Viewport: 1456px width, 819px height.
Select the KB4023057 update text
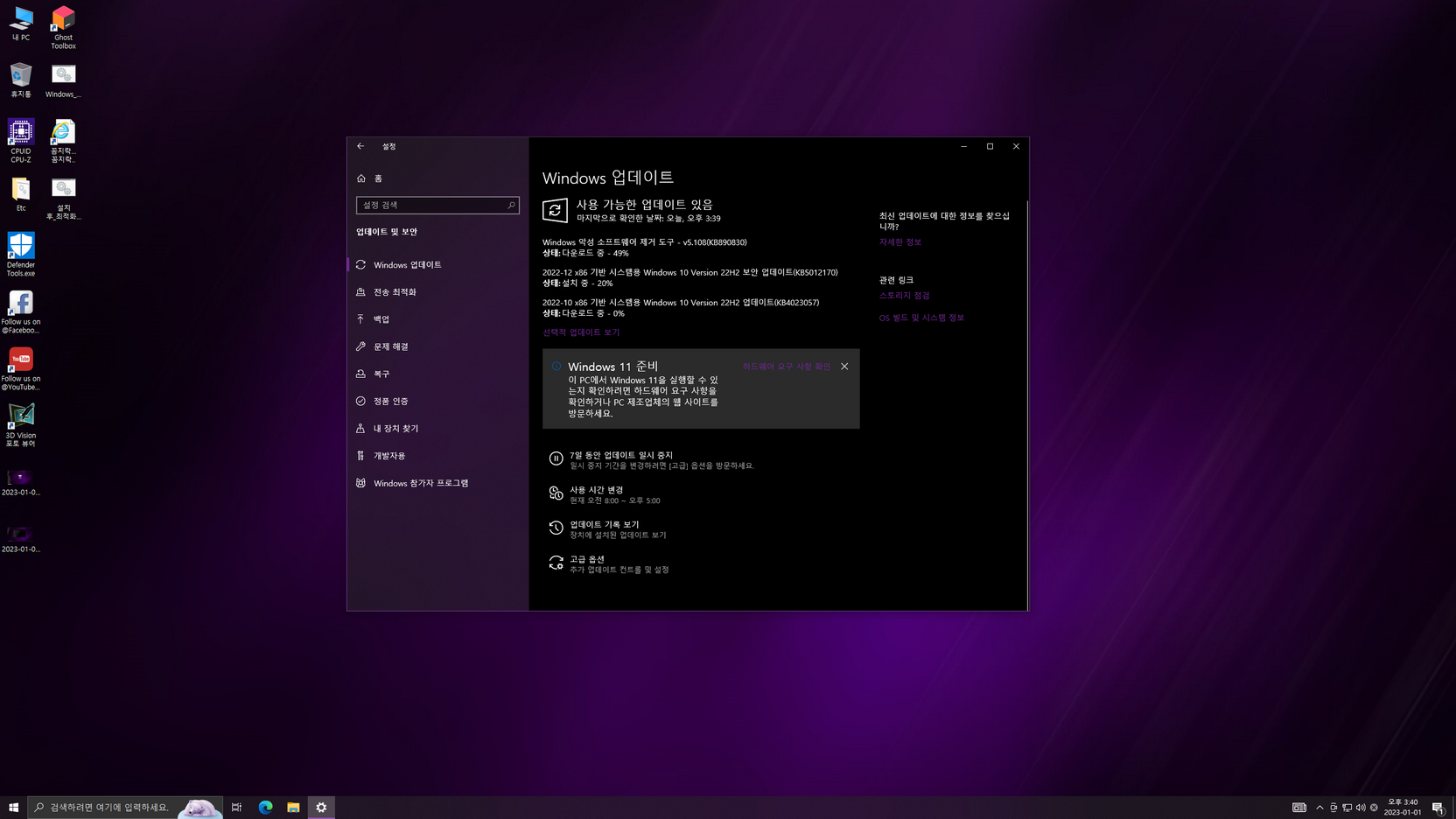pos(681,303)
